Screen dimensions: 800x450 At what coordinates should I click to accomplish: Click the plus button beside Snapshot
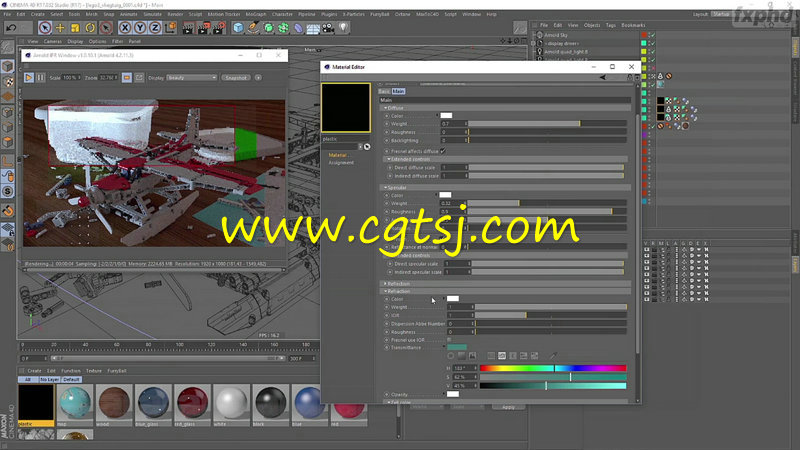(258, 78)
